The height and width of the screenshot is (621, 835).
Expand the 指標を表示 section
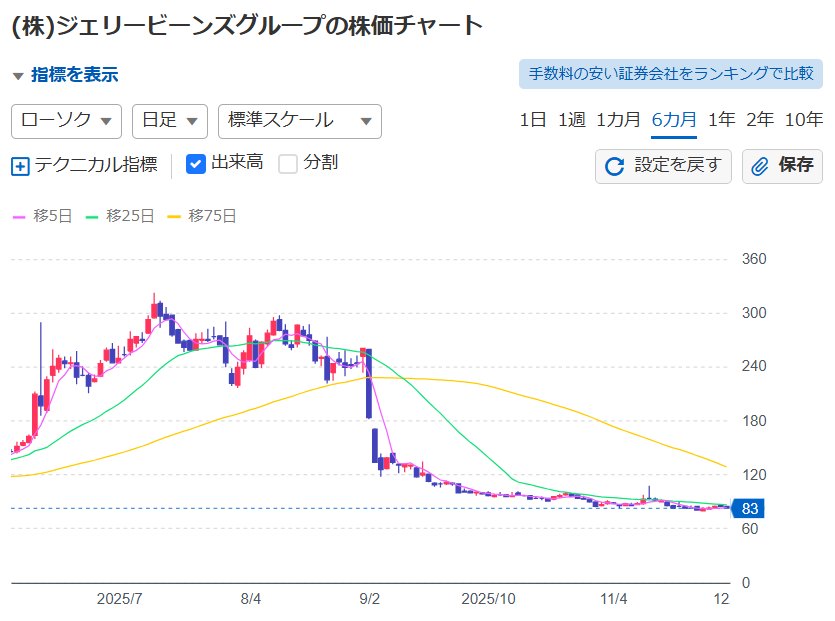[x=65, y=75]
